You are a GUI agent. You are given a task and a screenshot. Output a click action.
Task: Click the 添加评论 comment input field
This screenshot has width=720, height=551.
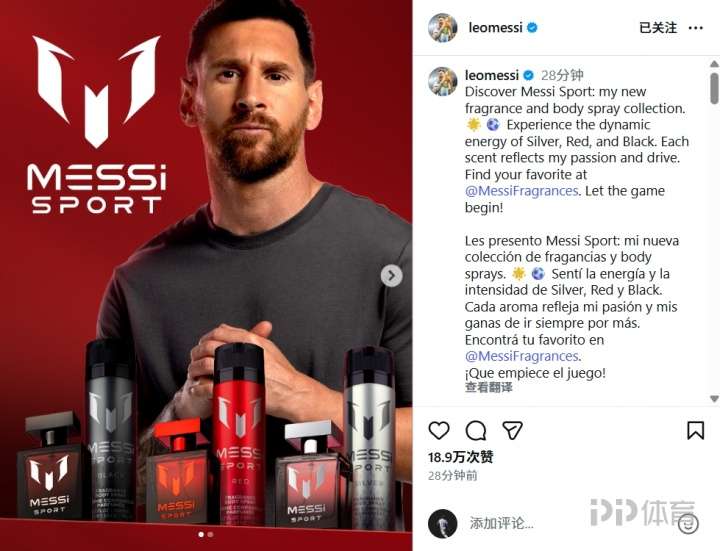tap(569, 523)
